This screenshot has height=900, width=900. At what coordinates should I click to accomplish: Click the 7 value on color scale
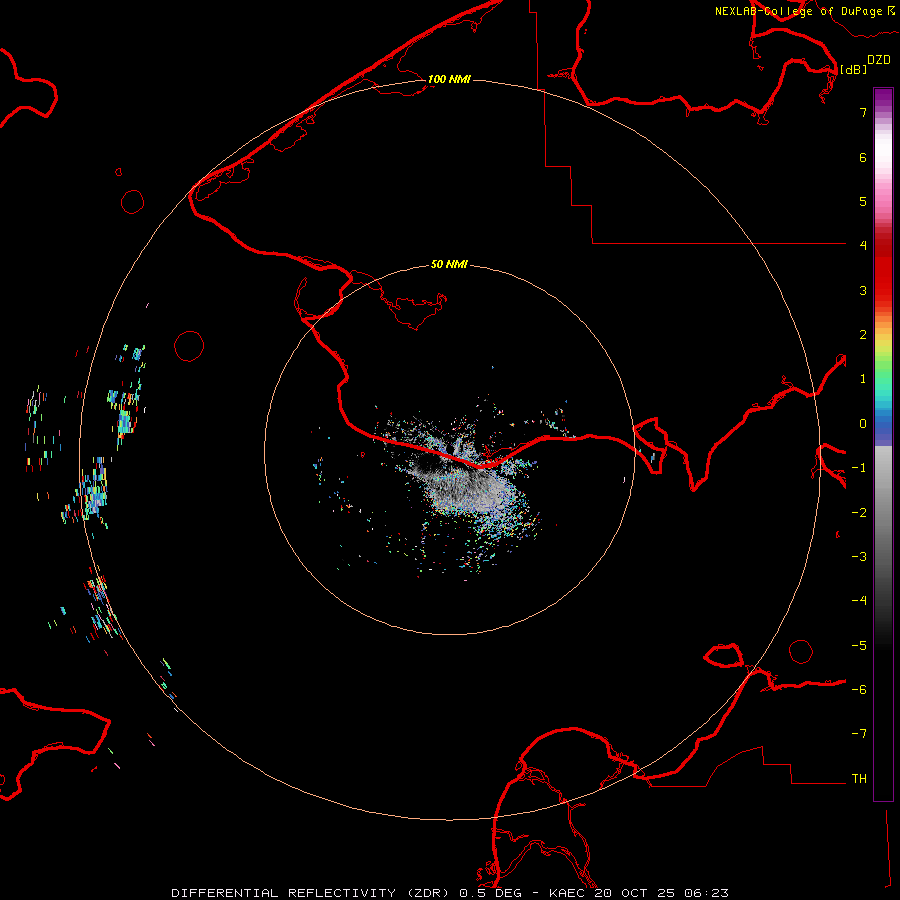(863, 112)
